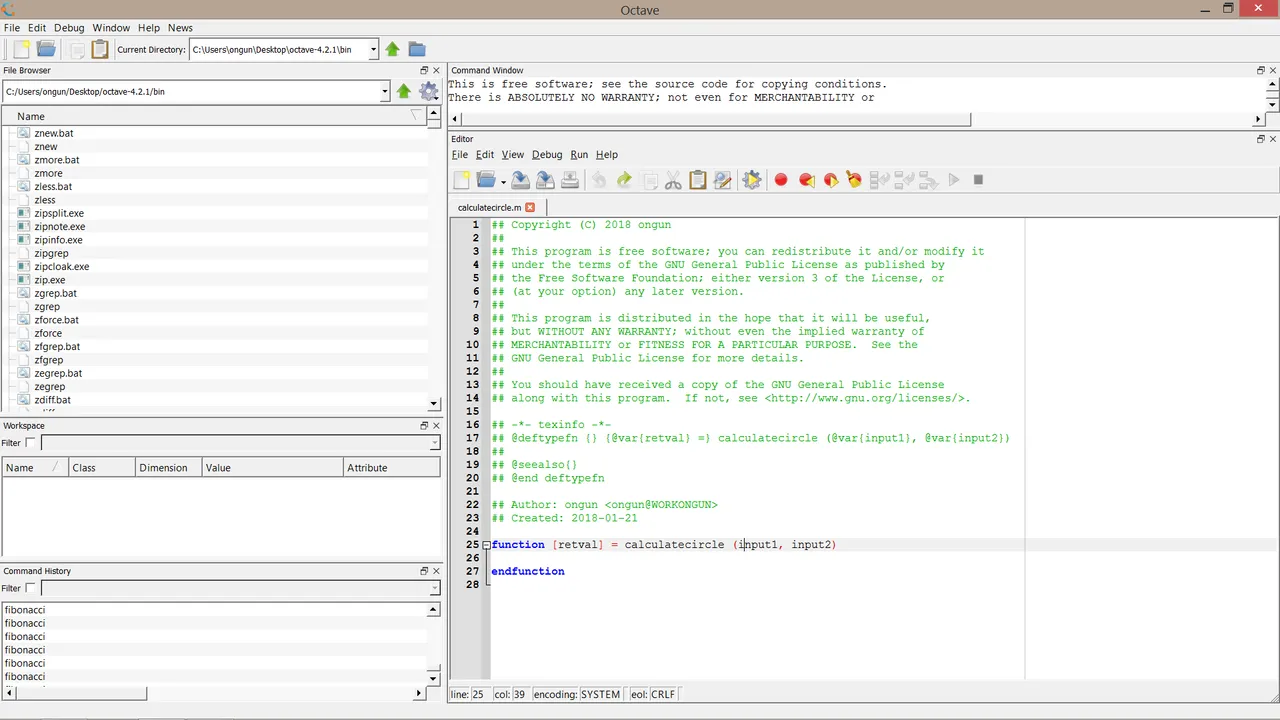This screenshot has height=720, width=1280.
Task: Open the Command History filter dropdown
Action: tap(434, 588)
